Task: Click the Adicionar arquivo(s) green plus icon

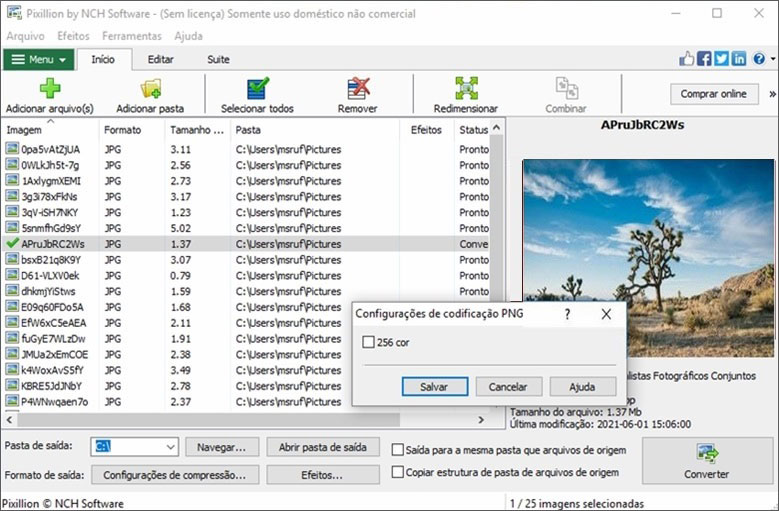Action: pos(50,88)
